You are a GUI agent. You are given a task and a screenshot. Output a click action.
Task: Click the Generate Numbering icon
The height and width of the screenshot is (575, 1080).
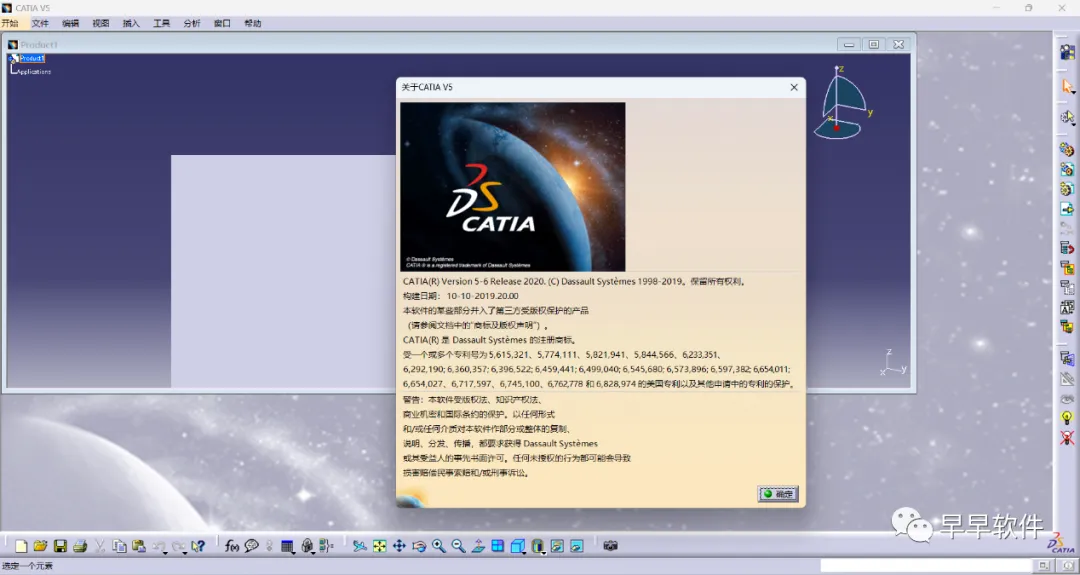[x=1067, y=307]
